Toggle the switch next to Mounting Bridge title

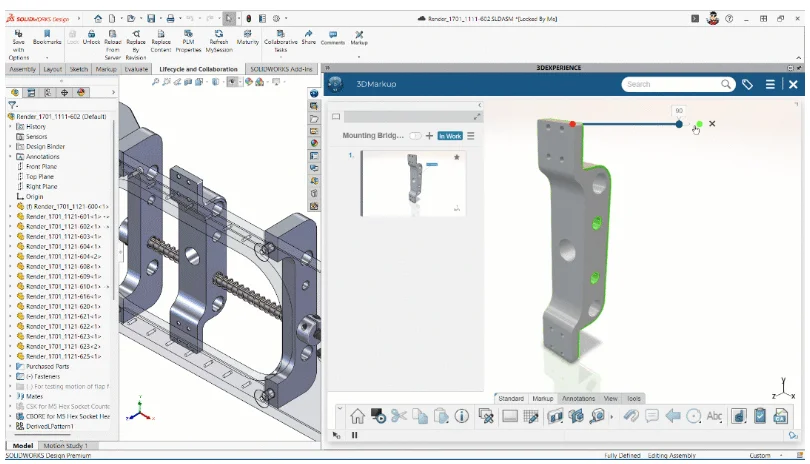(416, 136)
